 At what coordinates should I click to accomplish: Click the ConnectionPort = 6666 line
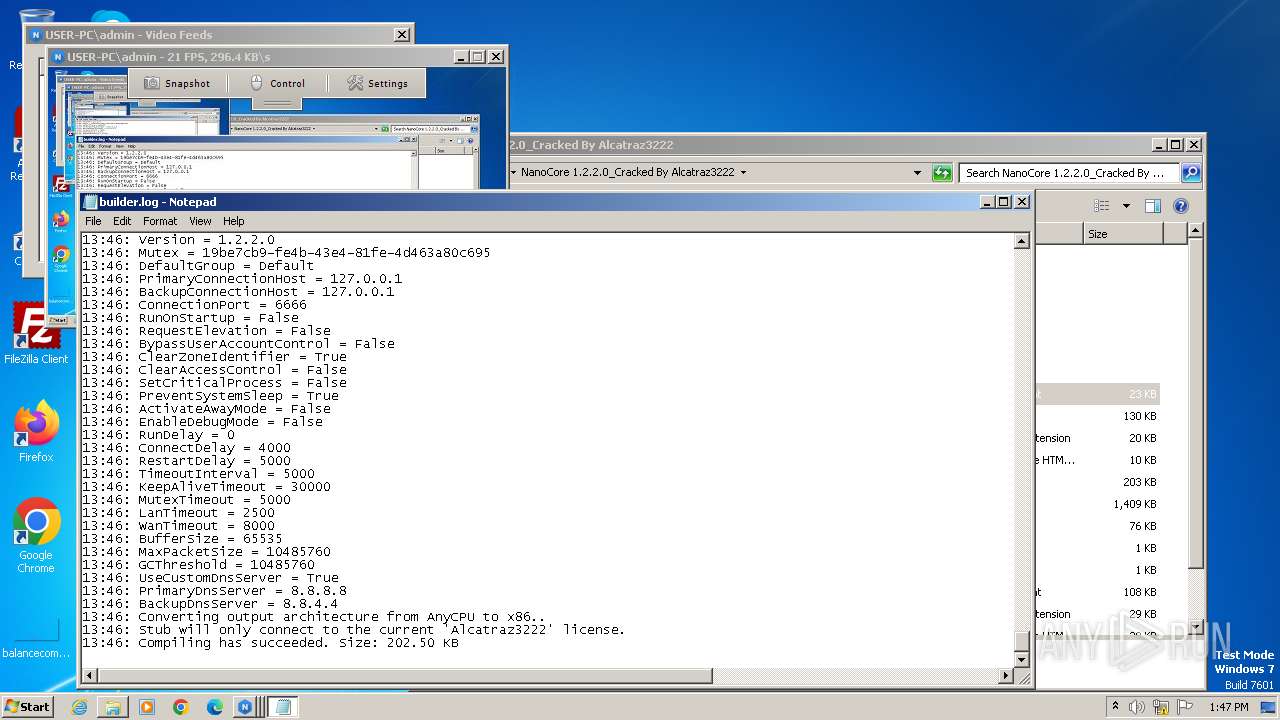pyautogui.click(x=194, y=305)
